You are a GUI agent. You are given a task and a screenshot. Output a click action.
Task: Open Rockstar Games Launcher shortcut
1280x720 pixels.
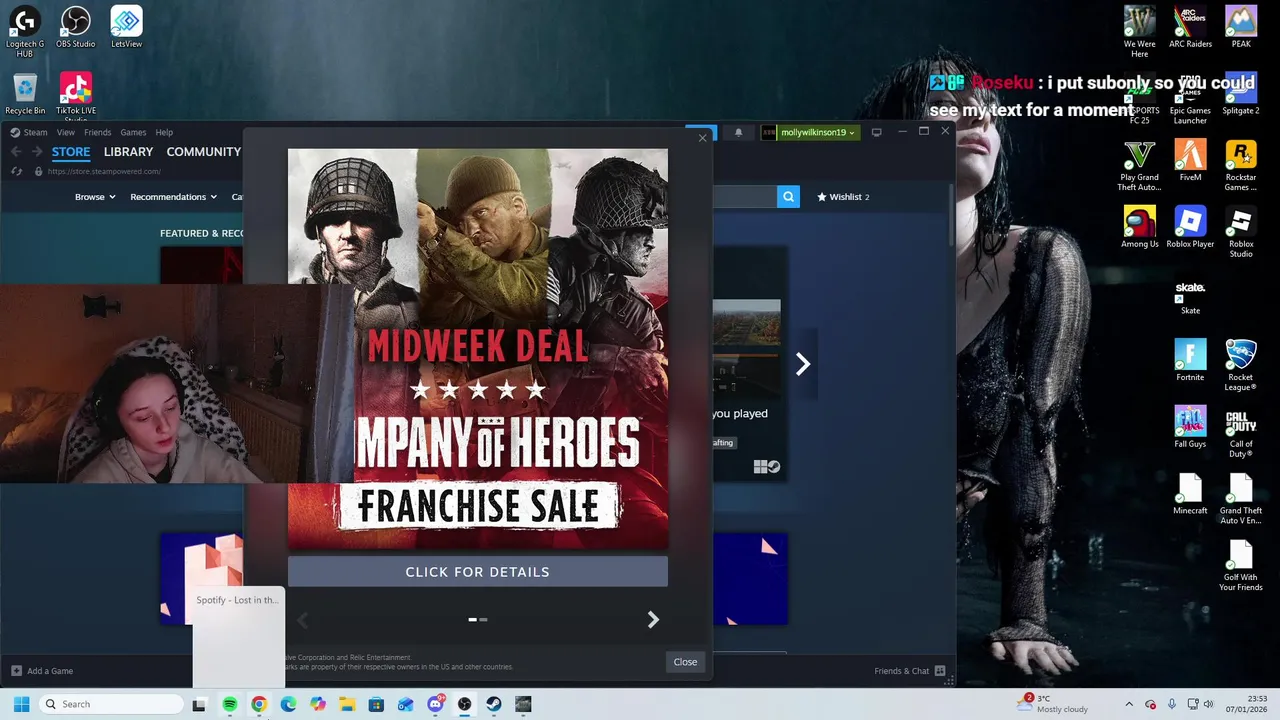[x=1241, y=166]
